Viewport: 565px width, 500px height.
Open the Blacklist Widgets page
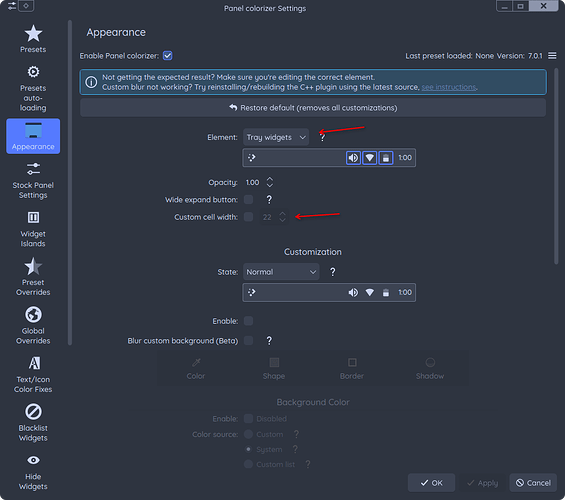[x=33, y=423]
